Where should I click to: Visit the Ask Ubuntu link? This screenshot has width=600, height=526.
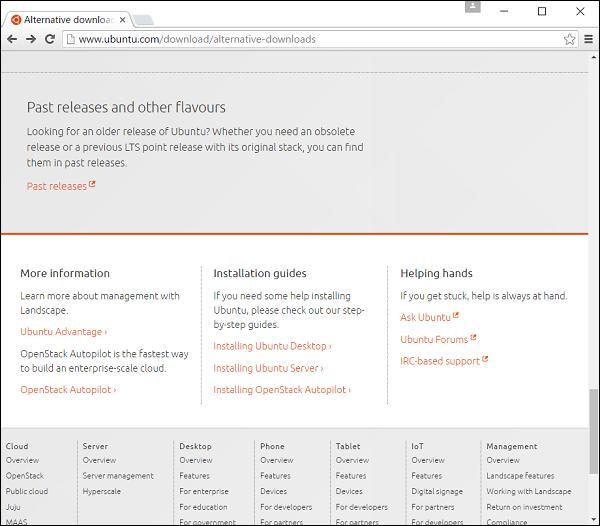point(428,317)
